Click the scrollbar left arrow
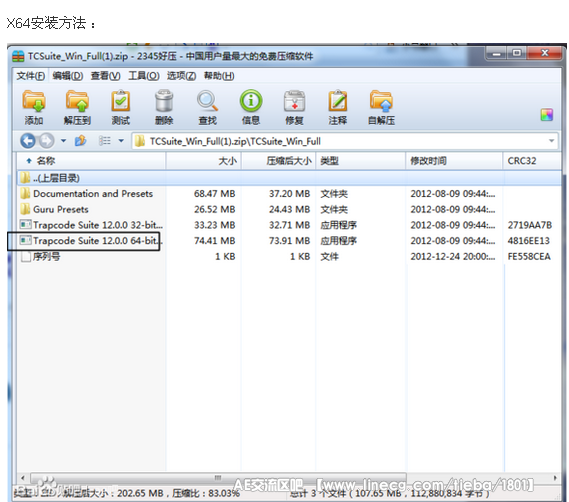 pos(22,478)
